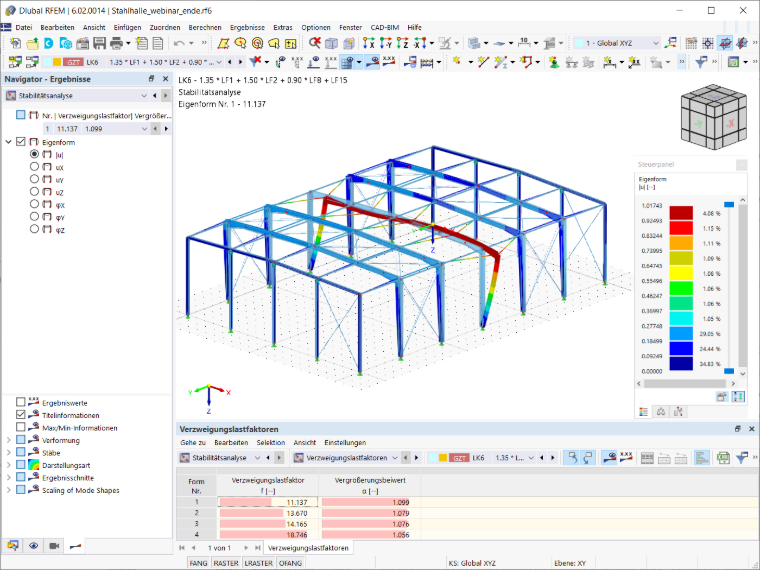This screenshot has width=760, height=570.
Task: Click the yellow legend color swatch
Action: click(x=681, y=273)
